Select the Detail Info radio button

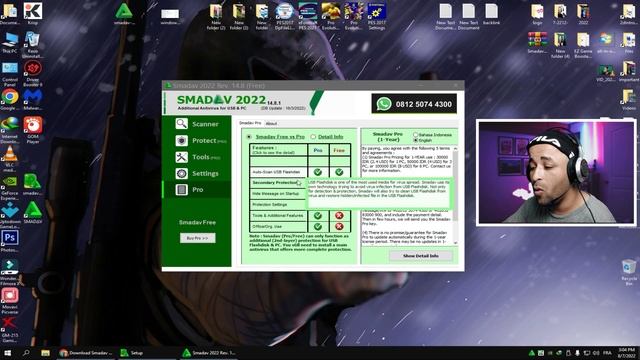click(313, 137)
